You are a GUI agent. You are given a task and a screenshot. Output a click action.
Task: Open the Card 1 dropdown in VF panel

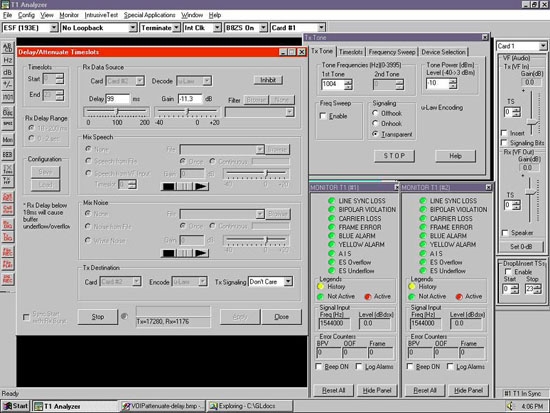[x=543, y=46]
